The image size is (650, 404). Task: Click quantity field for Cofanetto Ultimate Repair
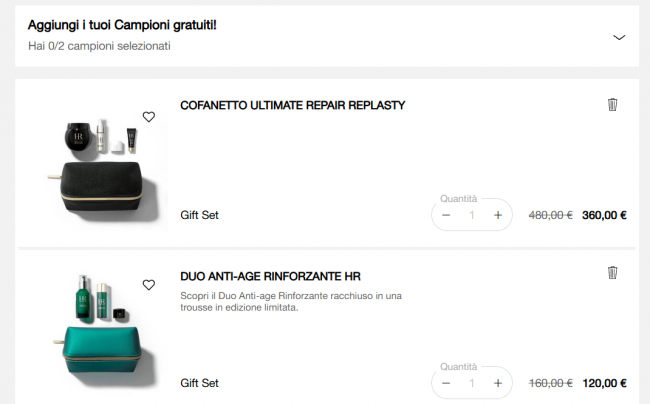tap(472, 215)
